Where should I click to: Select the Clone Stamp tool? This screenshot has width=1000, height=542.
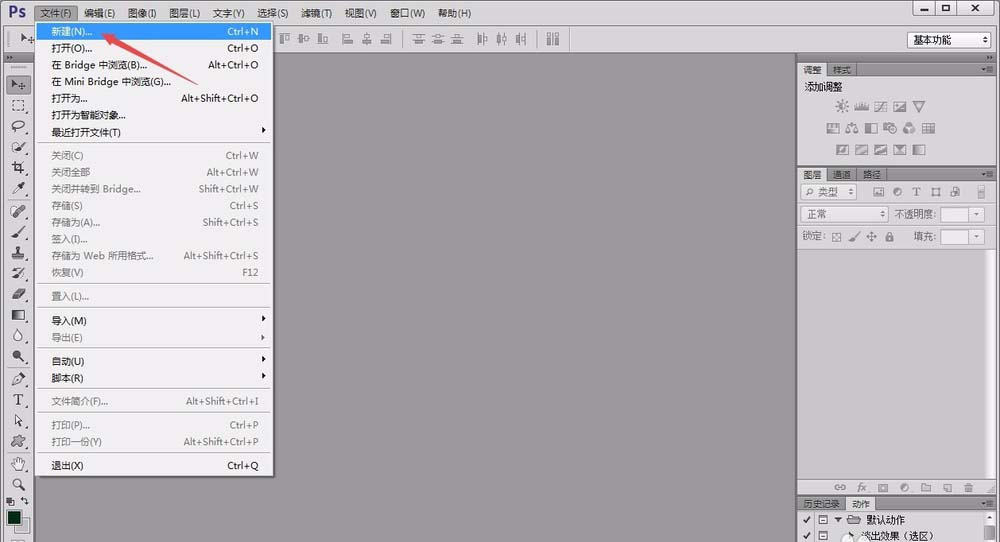point(18,253)
